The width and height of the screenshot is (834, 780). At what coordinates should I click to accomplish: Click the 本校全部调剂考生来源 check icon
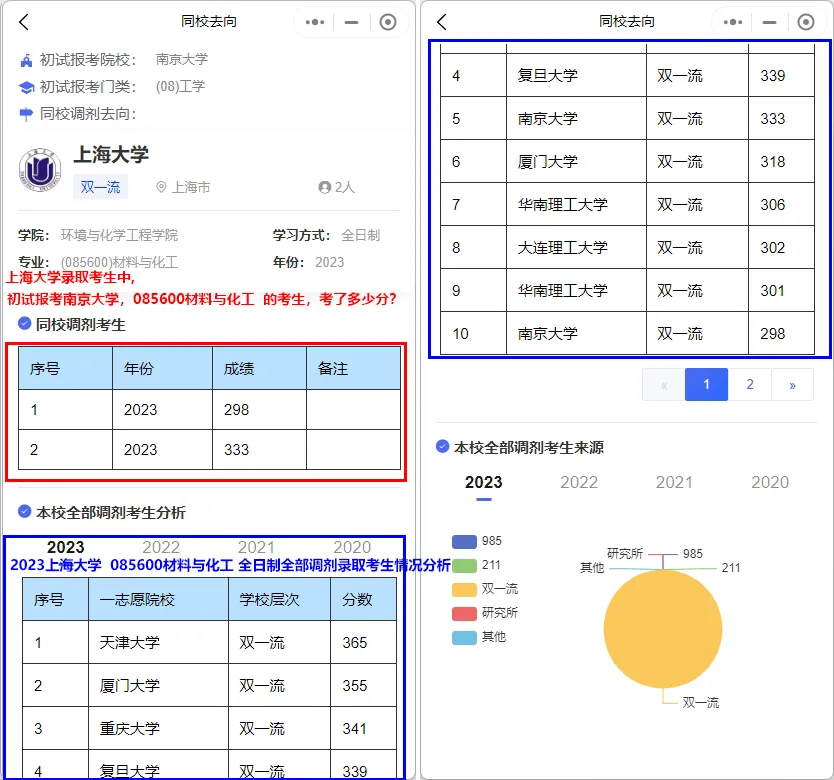click(443, 446)
